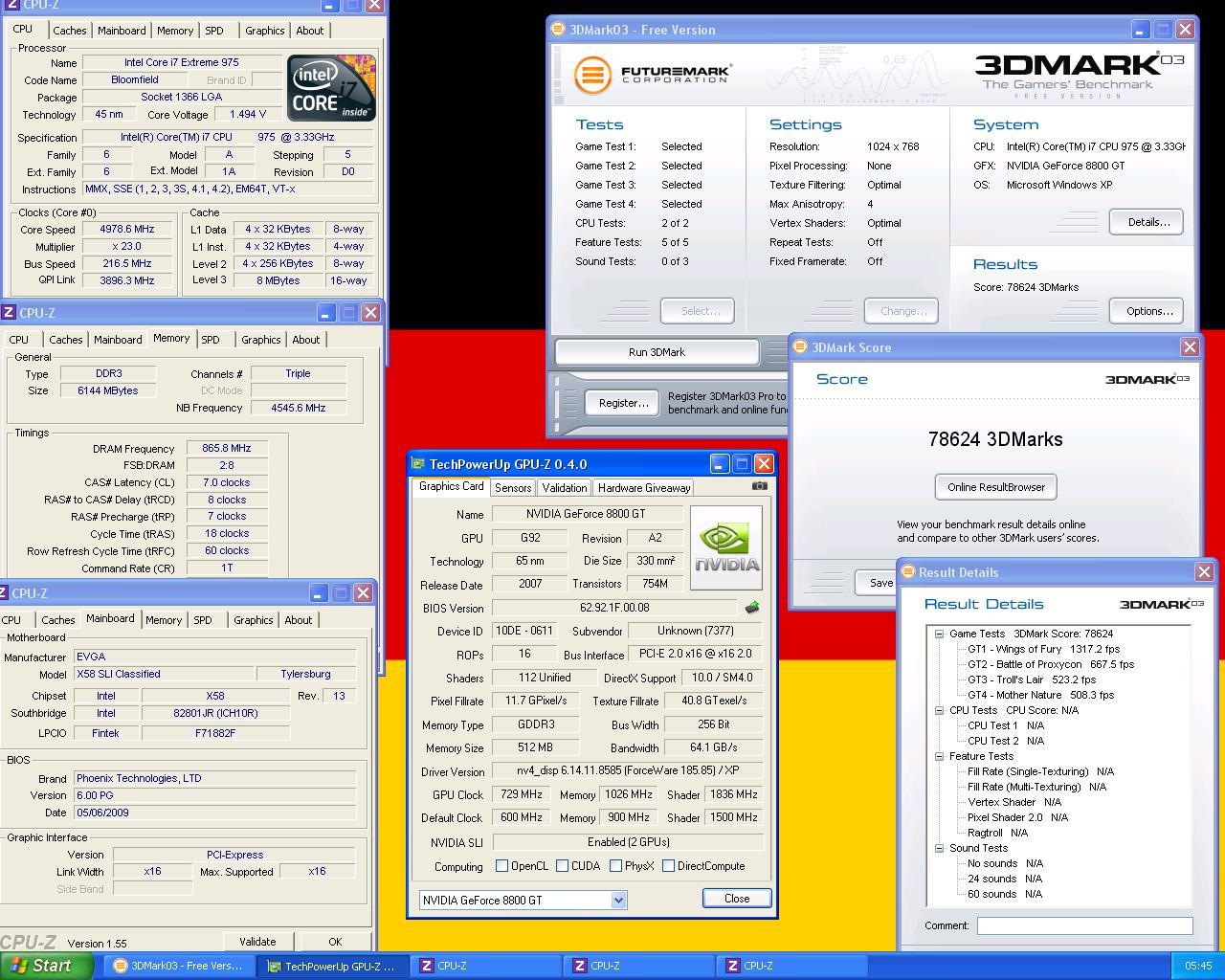Click the GPU-Z screenshot camera icon
Image resolution: width=1225 pixels, height=980 pixels.
click(759, 486)
